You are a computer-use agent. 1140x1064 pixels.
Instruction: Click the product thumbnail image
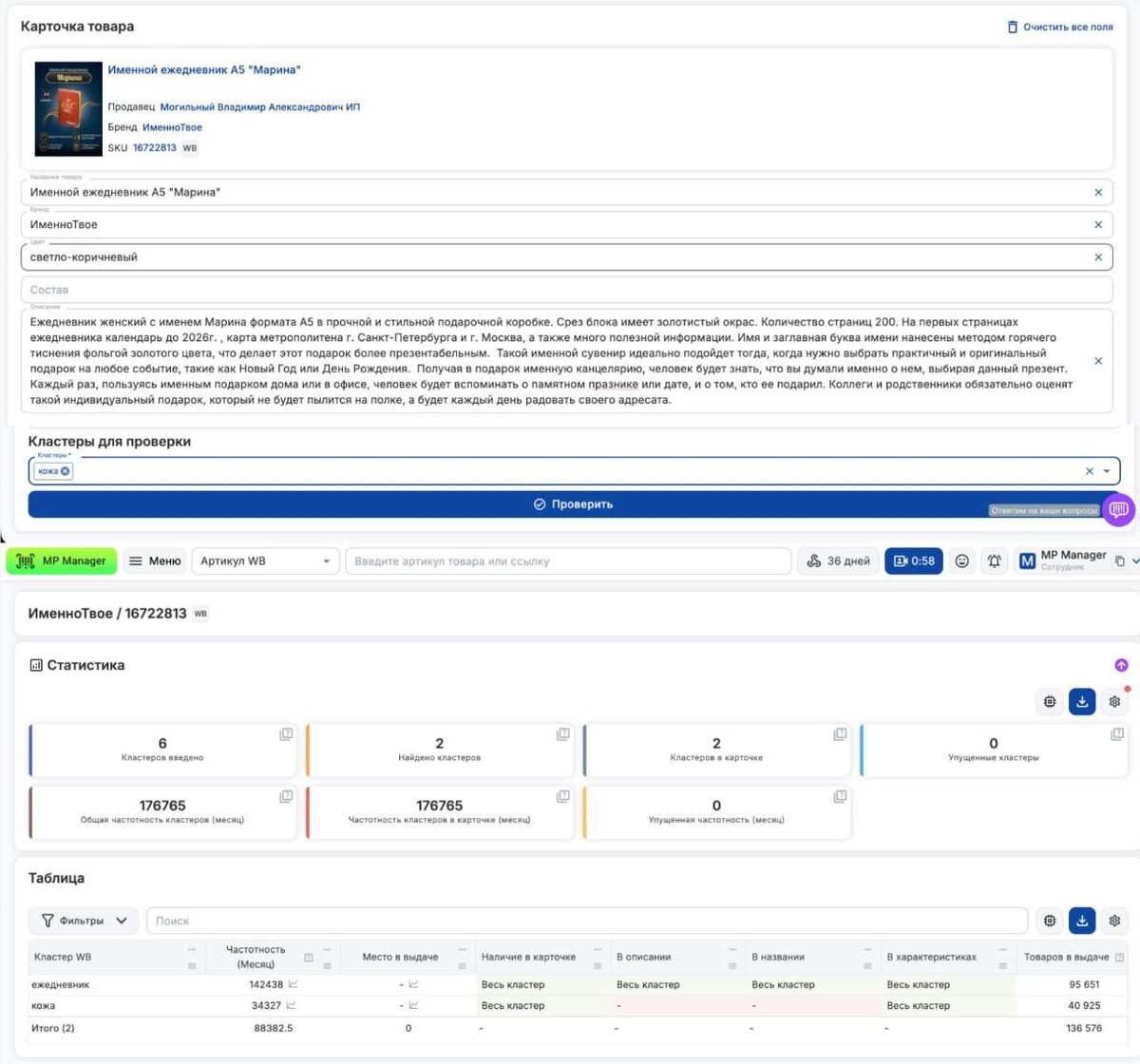68,109
